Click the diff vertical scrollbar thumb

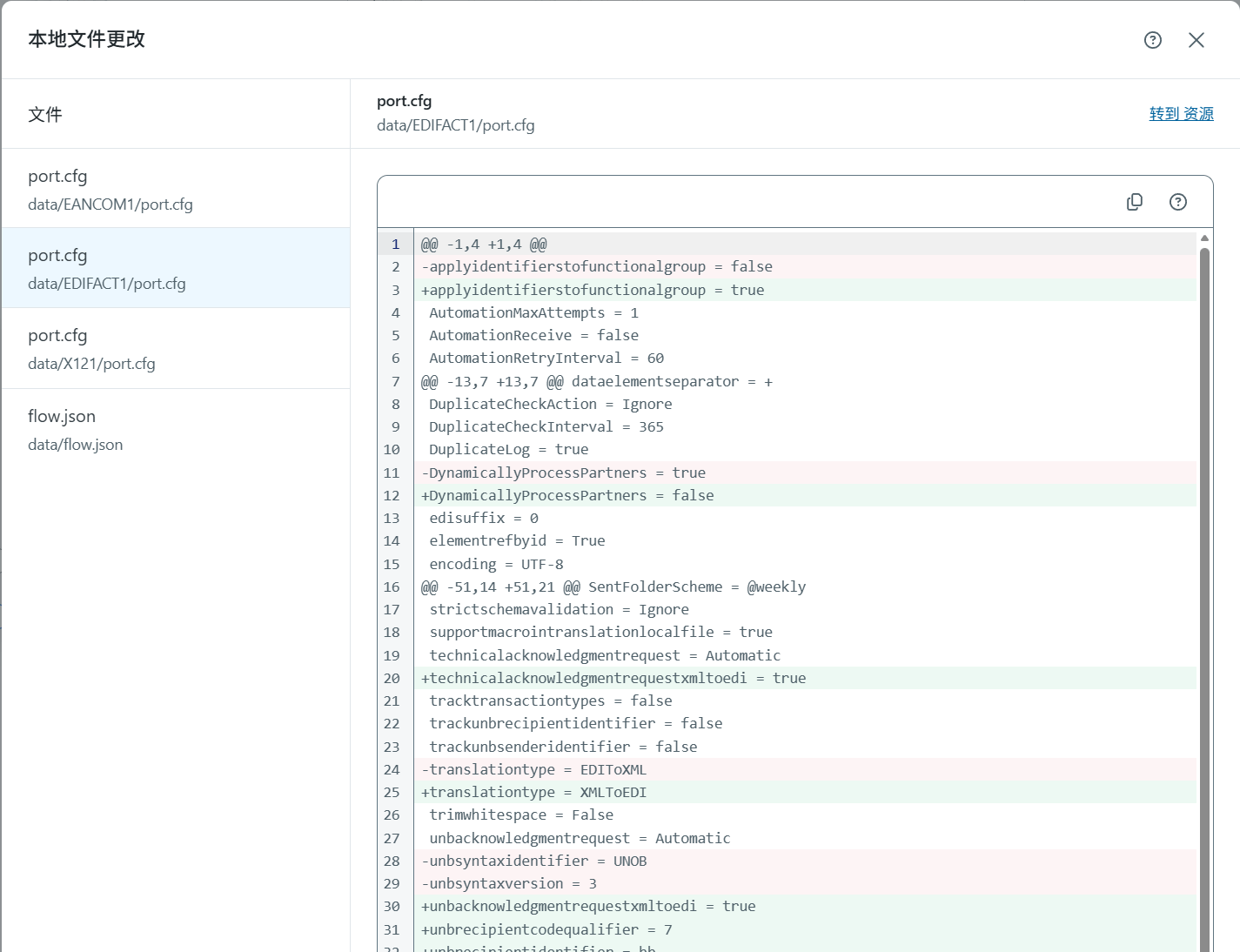(1204, 599)
